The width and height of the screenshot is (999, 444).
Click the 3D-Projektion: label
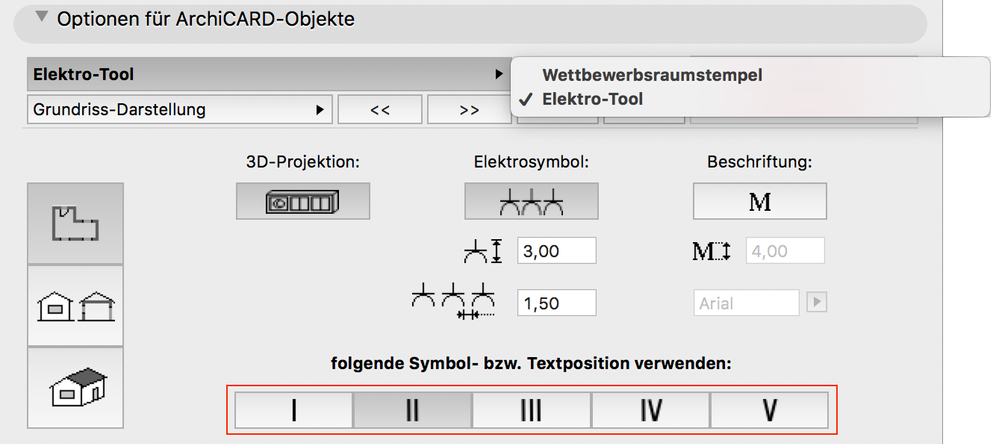coord(303,162)
